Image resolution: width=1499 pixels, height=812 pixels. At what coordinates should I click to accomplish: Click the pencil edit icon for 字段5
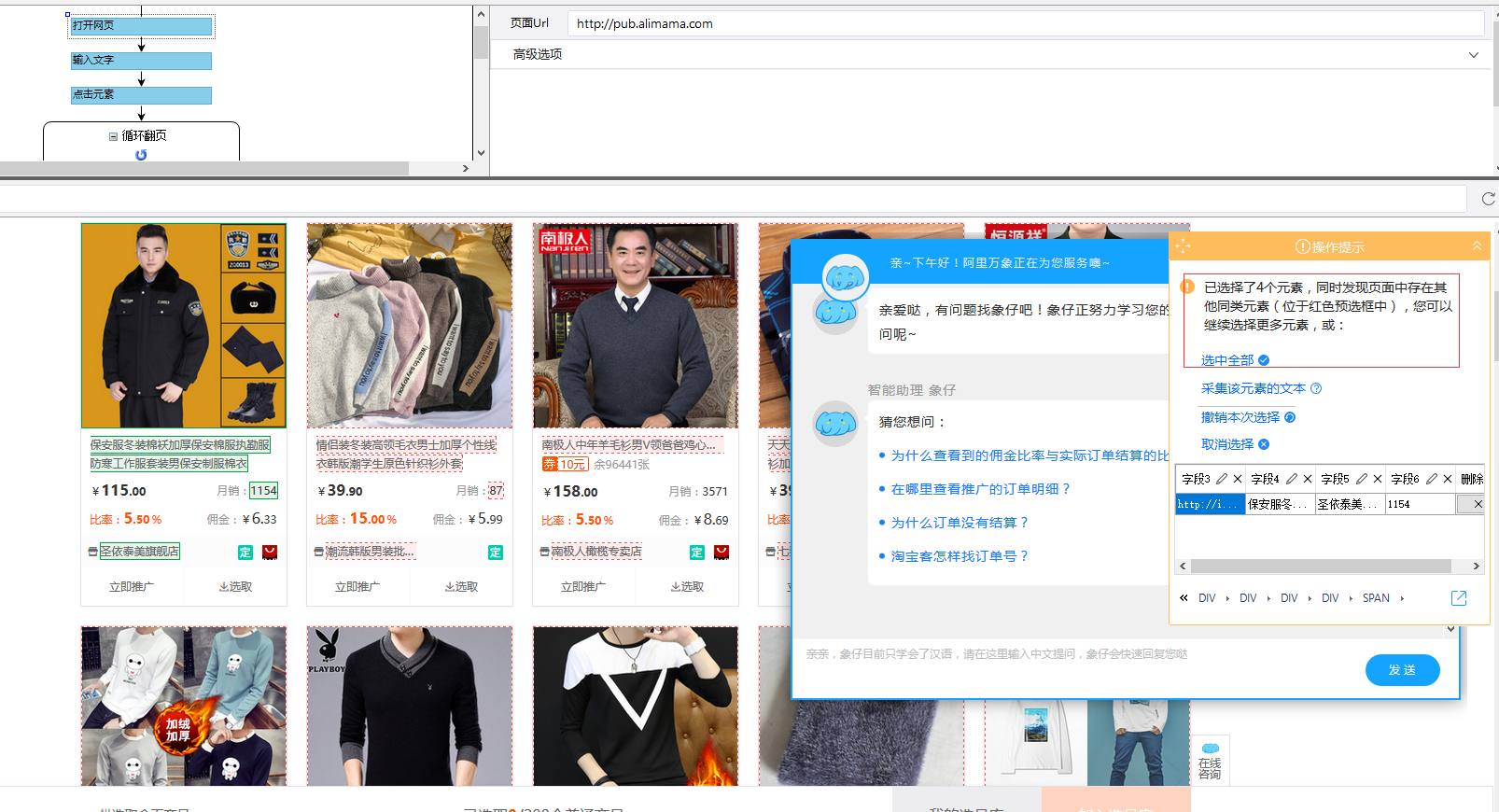[1362, 479]
